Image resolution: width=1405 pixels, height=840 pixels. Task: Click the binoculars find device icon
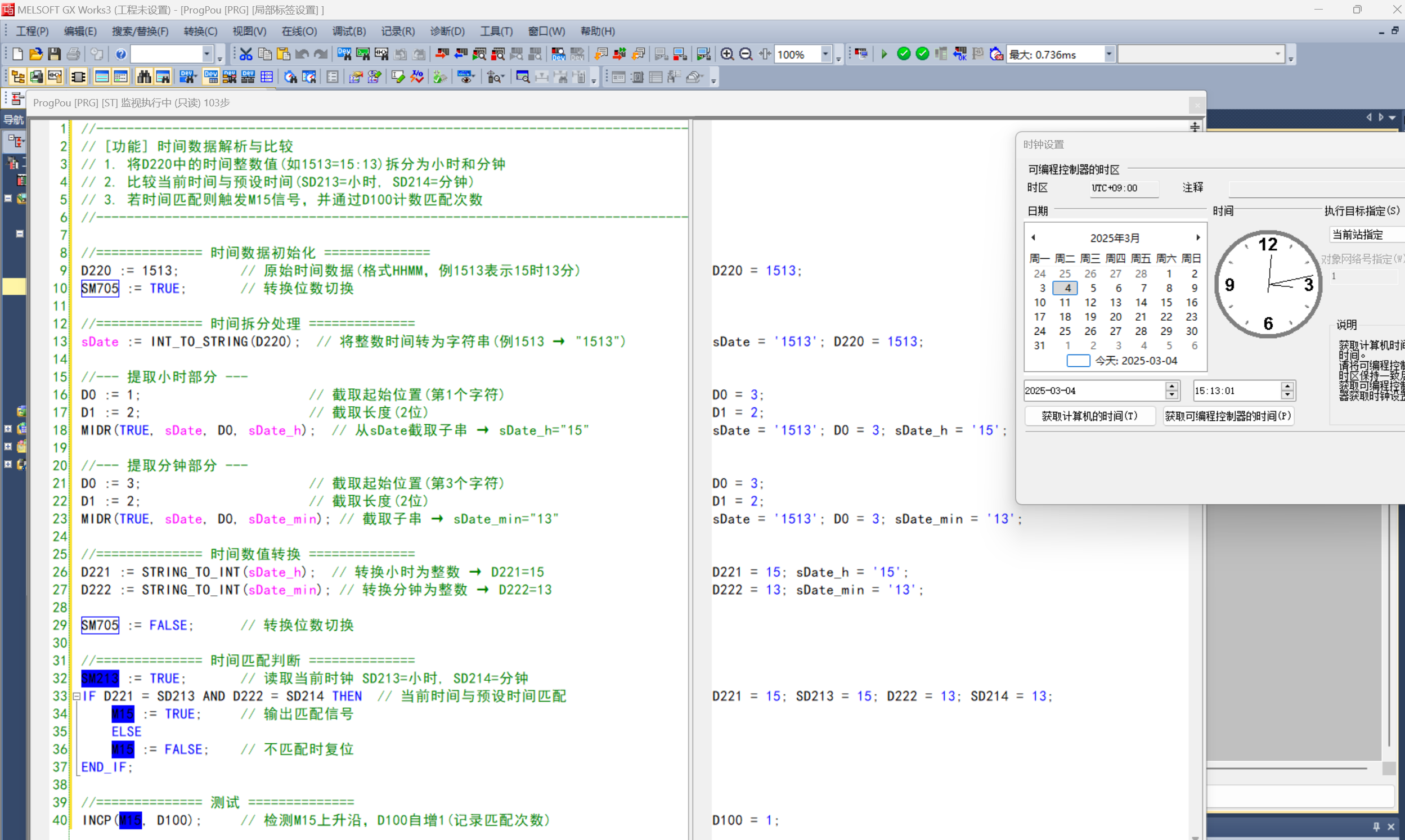tap(144, 77)
